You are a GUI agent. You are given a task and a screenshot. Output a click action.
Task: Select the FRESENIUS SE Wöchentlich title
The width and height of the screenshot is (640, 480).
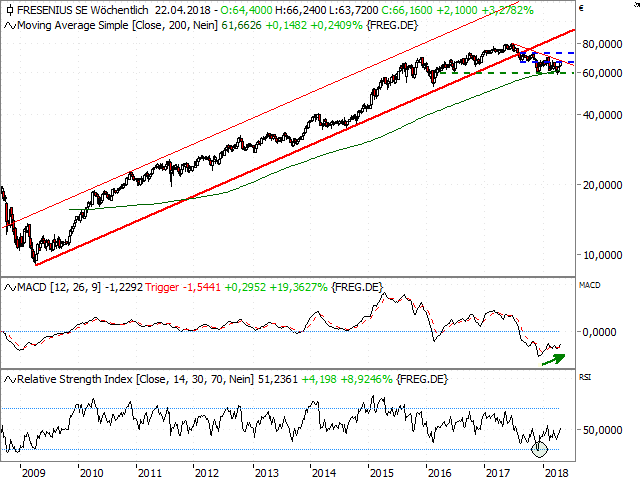83,10
